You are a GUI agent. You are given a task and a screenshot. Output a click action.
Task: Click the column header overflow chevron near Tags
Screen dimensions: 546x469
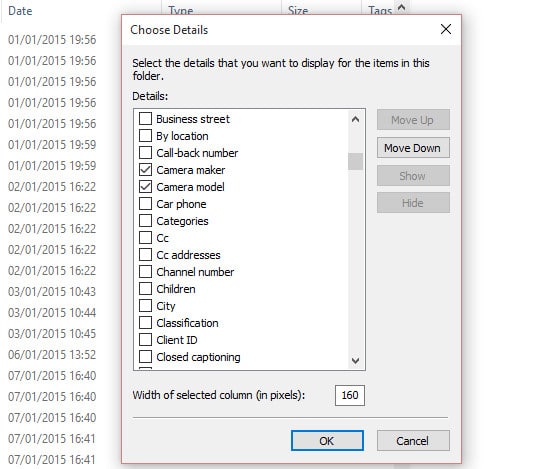tap(401, 7)
